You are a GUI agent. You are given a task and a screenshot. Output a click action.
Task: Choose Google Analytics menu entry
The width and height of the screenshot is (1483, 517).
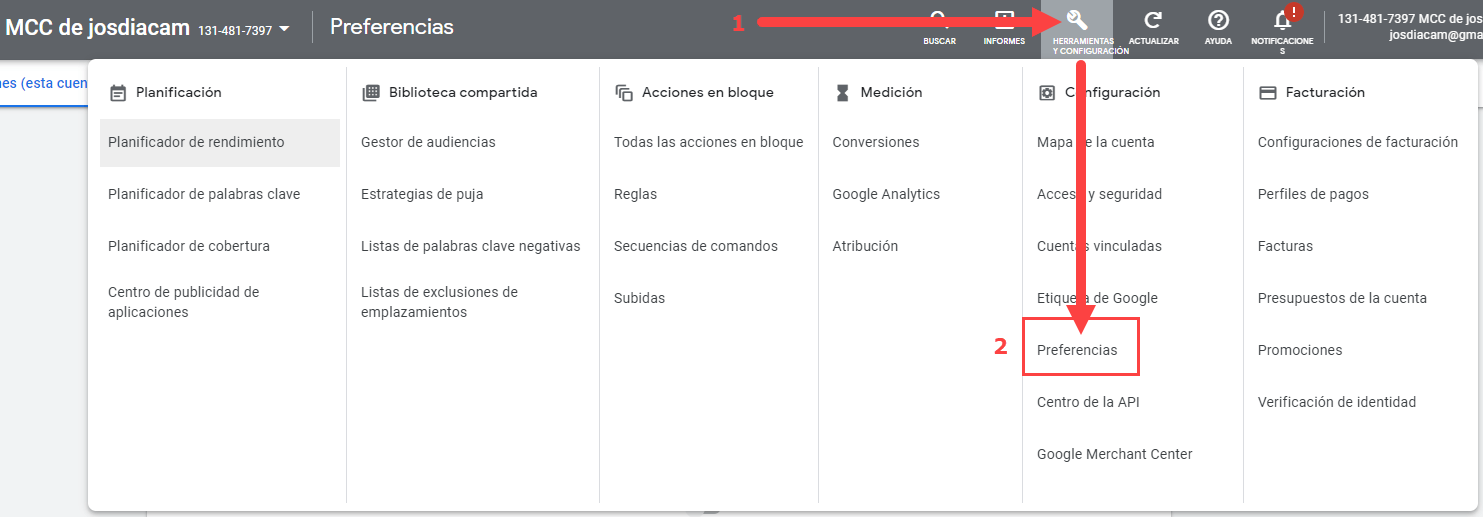886,194
